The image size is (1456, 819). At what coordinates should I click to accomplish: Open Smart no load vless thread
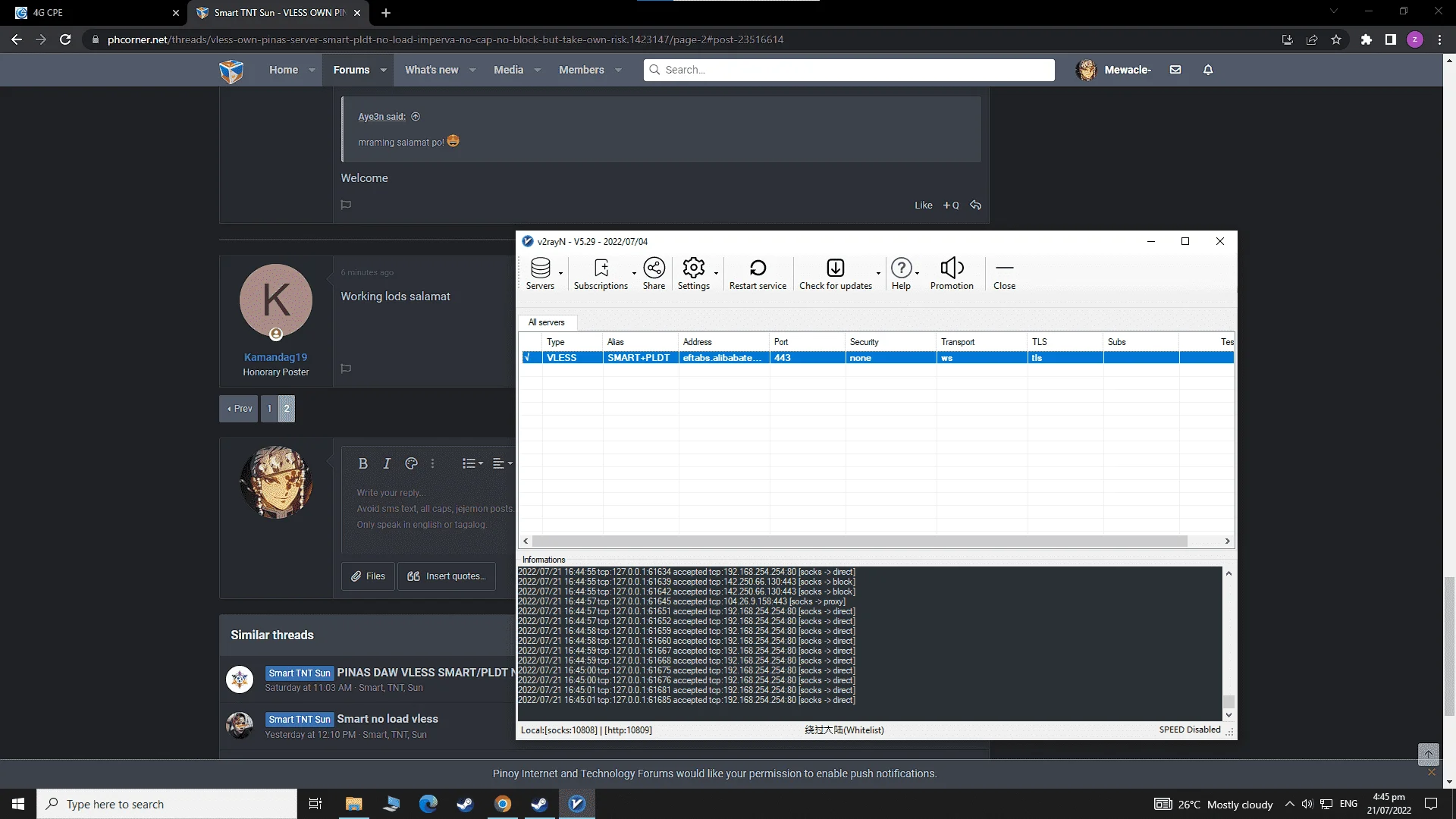[388, 719]
